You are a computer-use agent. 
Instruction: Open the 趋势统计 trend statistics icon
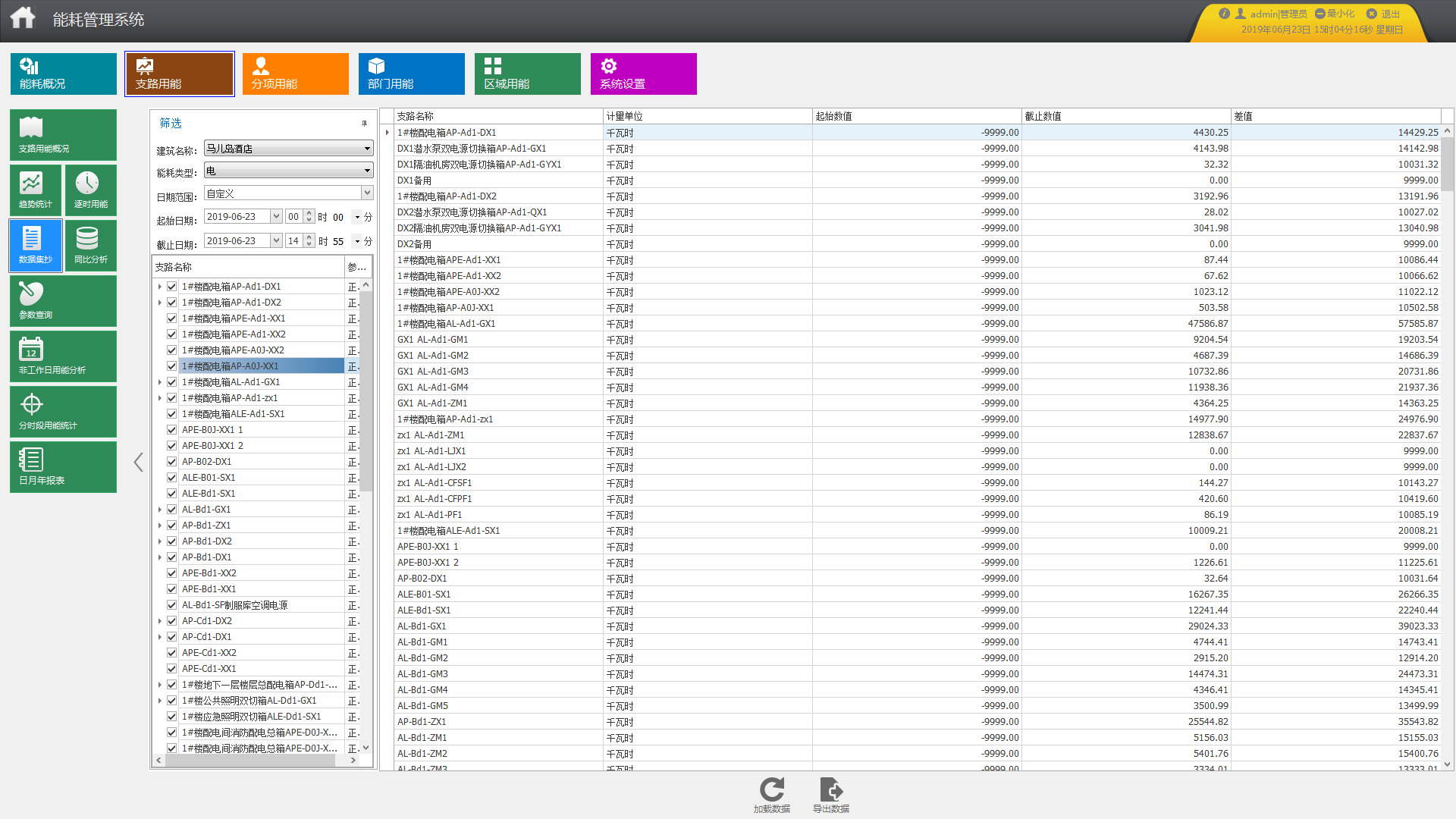pos(35,190)
